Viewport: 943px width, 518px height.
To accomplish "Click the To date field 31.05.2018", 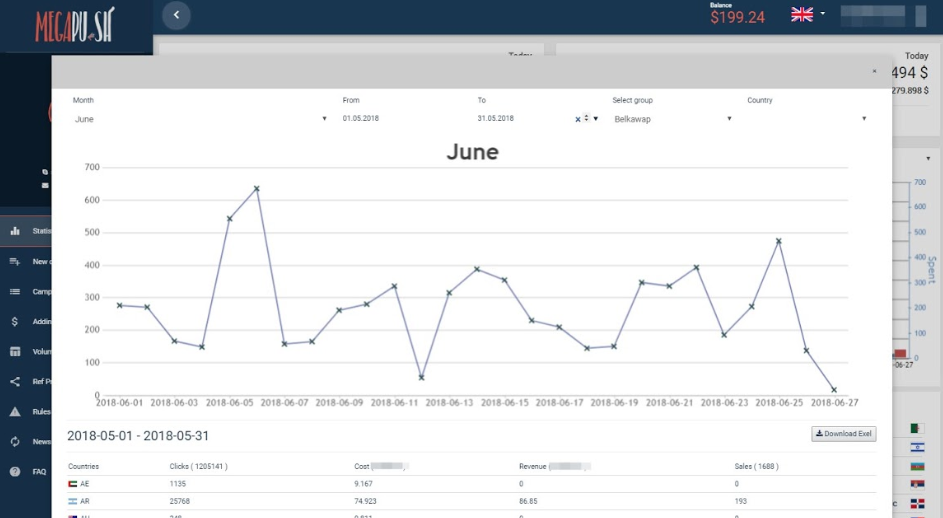I will (520, 119).
